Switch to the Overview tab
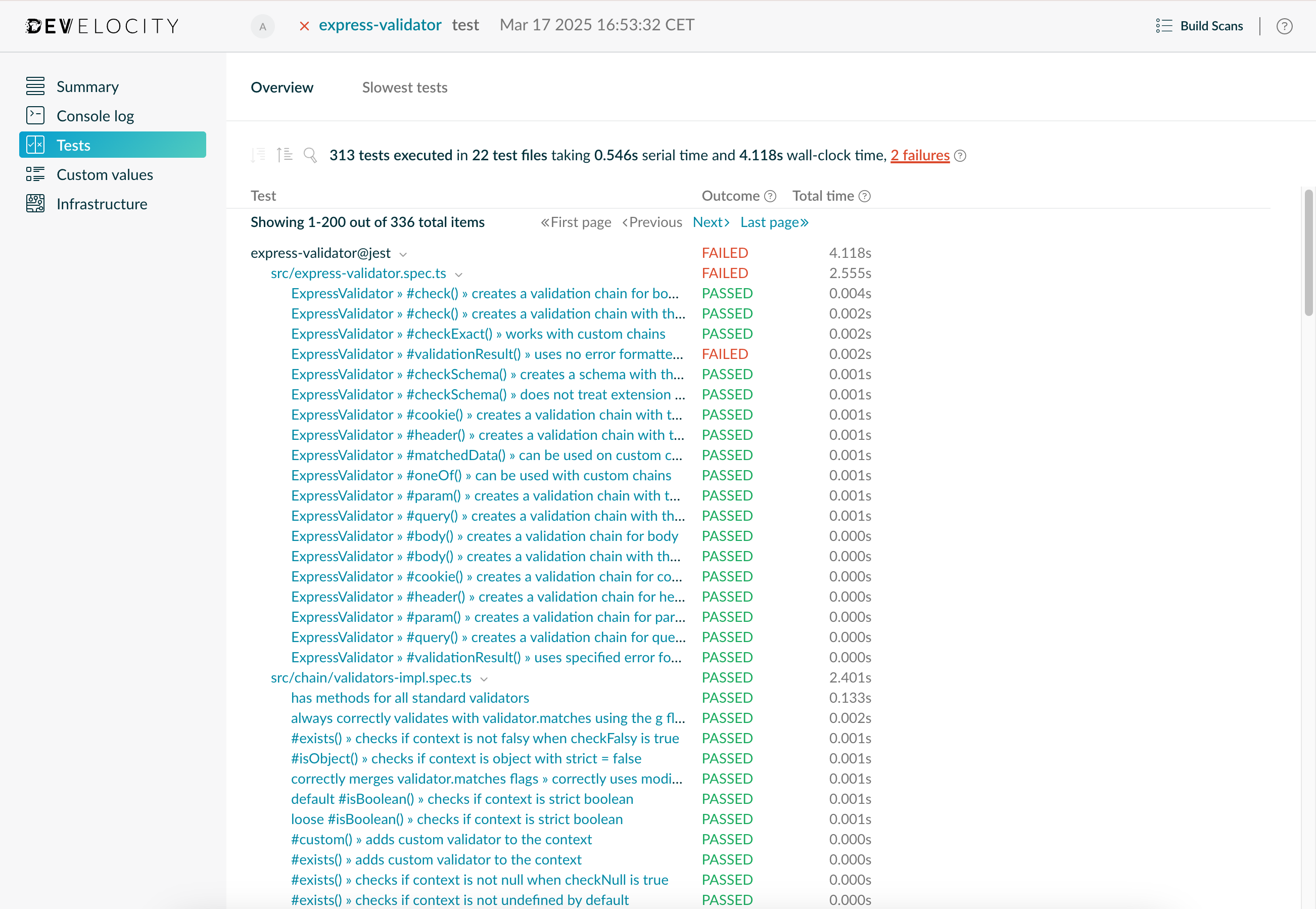 282,87
